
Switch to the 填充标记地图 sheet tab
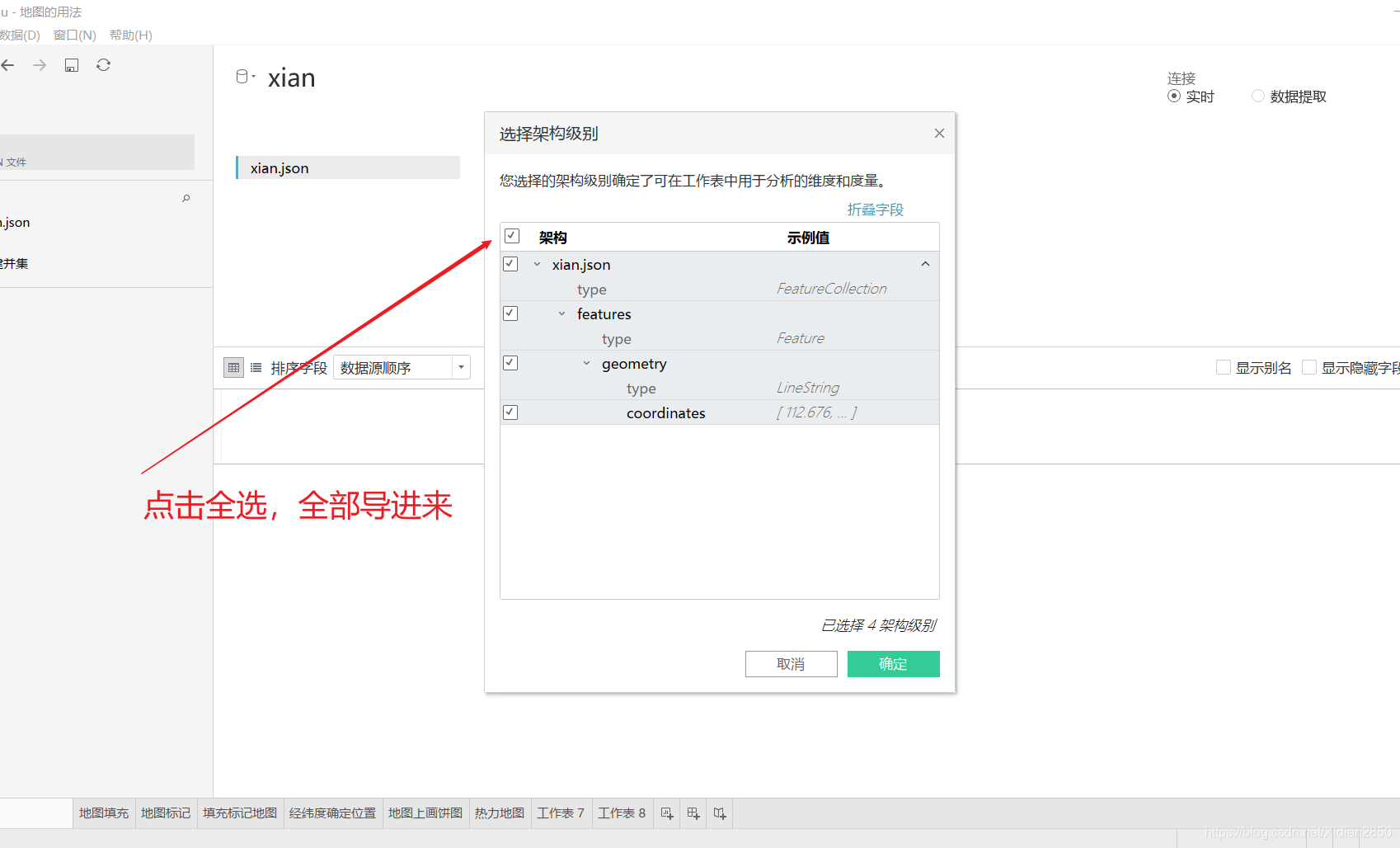[240, 813]
